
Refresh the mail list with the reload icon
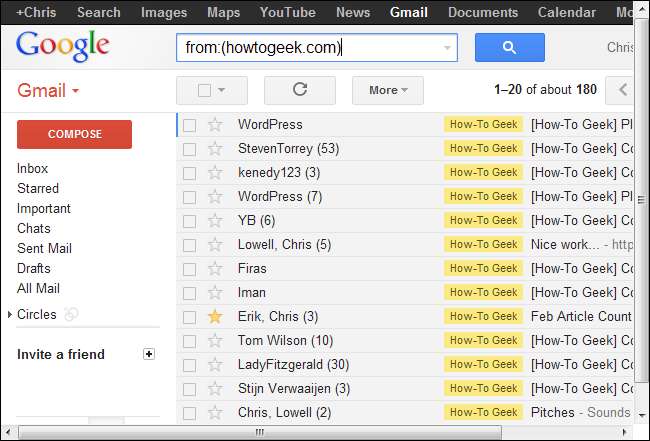pyautogui.click(x=300, y=90)
